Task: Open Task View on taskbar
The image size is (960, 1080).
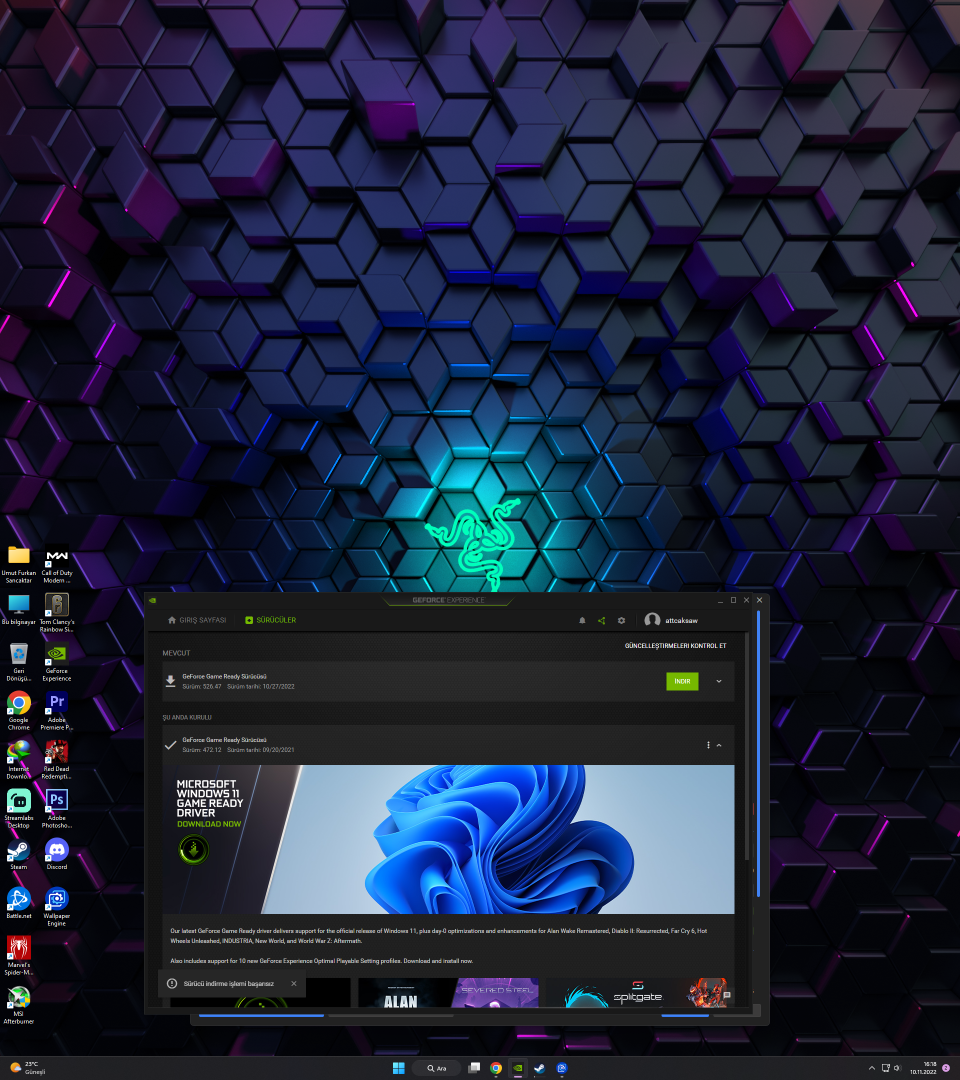Action: tap(474, 1068)
